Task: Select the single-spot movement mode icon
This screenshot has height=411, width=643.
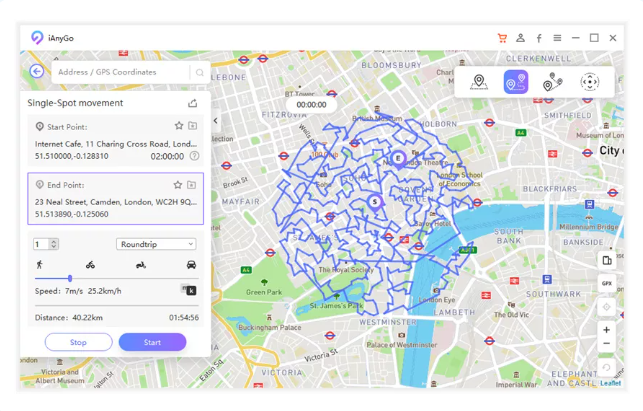Action: click(x=515, y=82)
